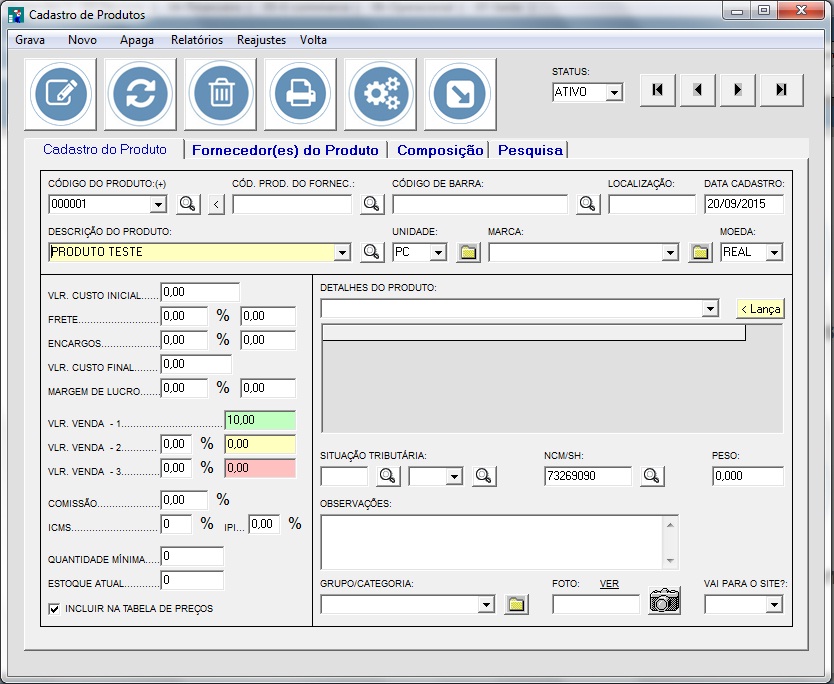The image size is (834, 684).
Task: Click the exit arrow toolbar icon
Action: point(460,94)
